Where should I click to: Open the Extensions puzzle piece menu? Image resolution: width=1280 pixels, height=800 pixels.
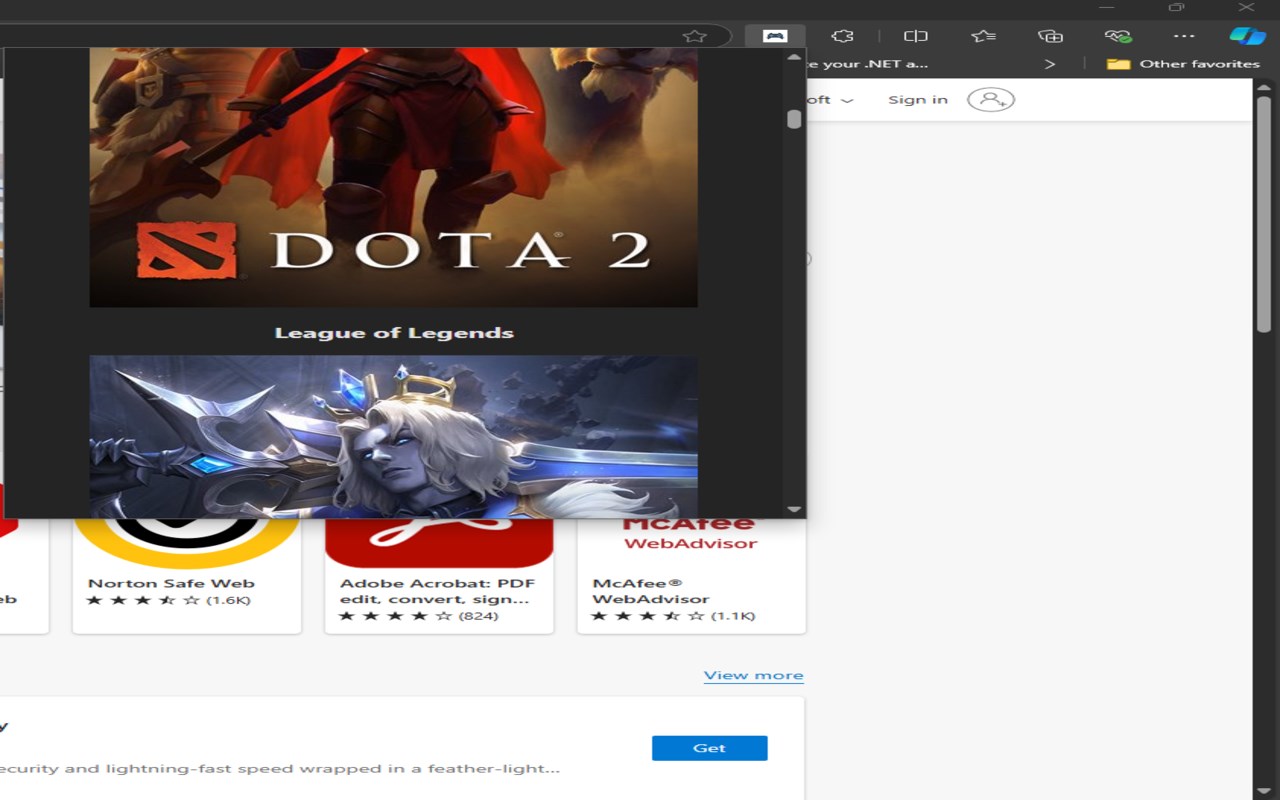point(842,36)
